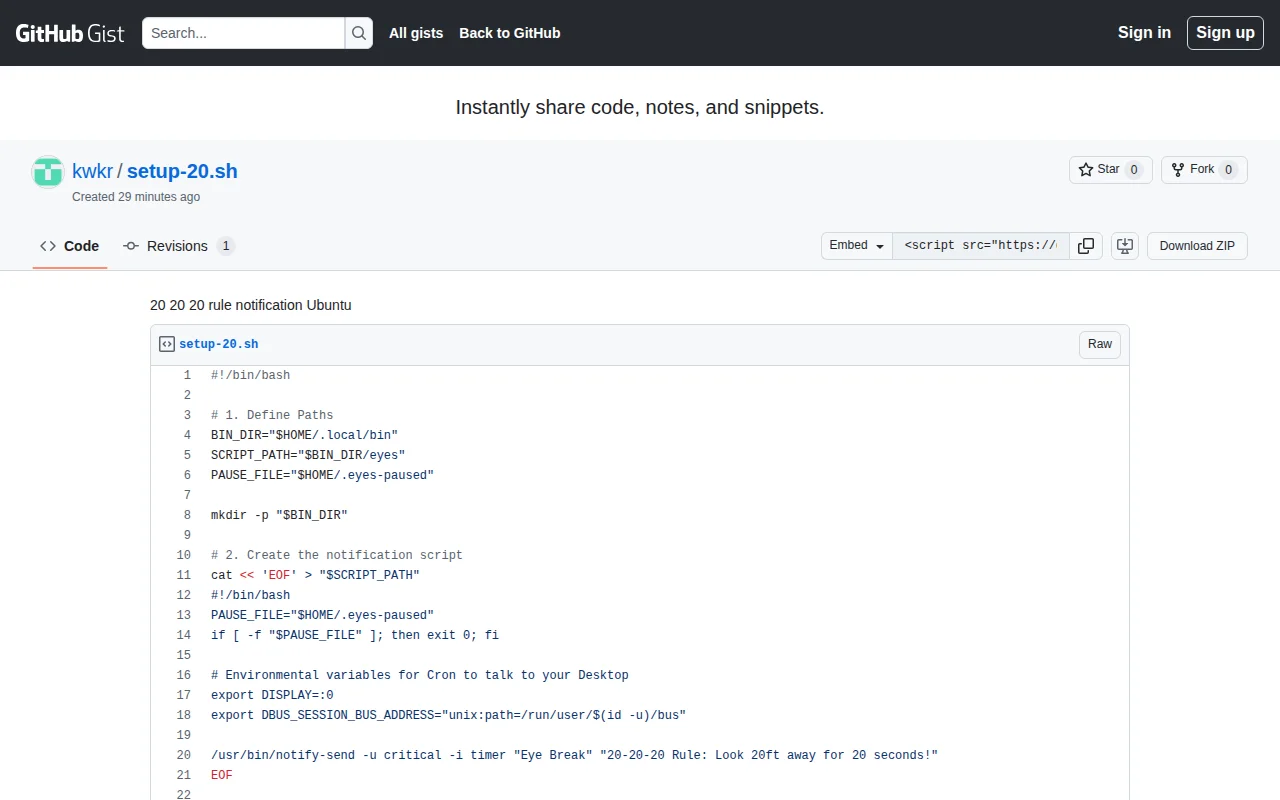
Task: Click the code brackets icon on Code tab
Action: click(x=48, y=246)
